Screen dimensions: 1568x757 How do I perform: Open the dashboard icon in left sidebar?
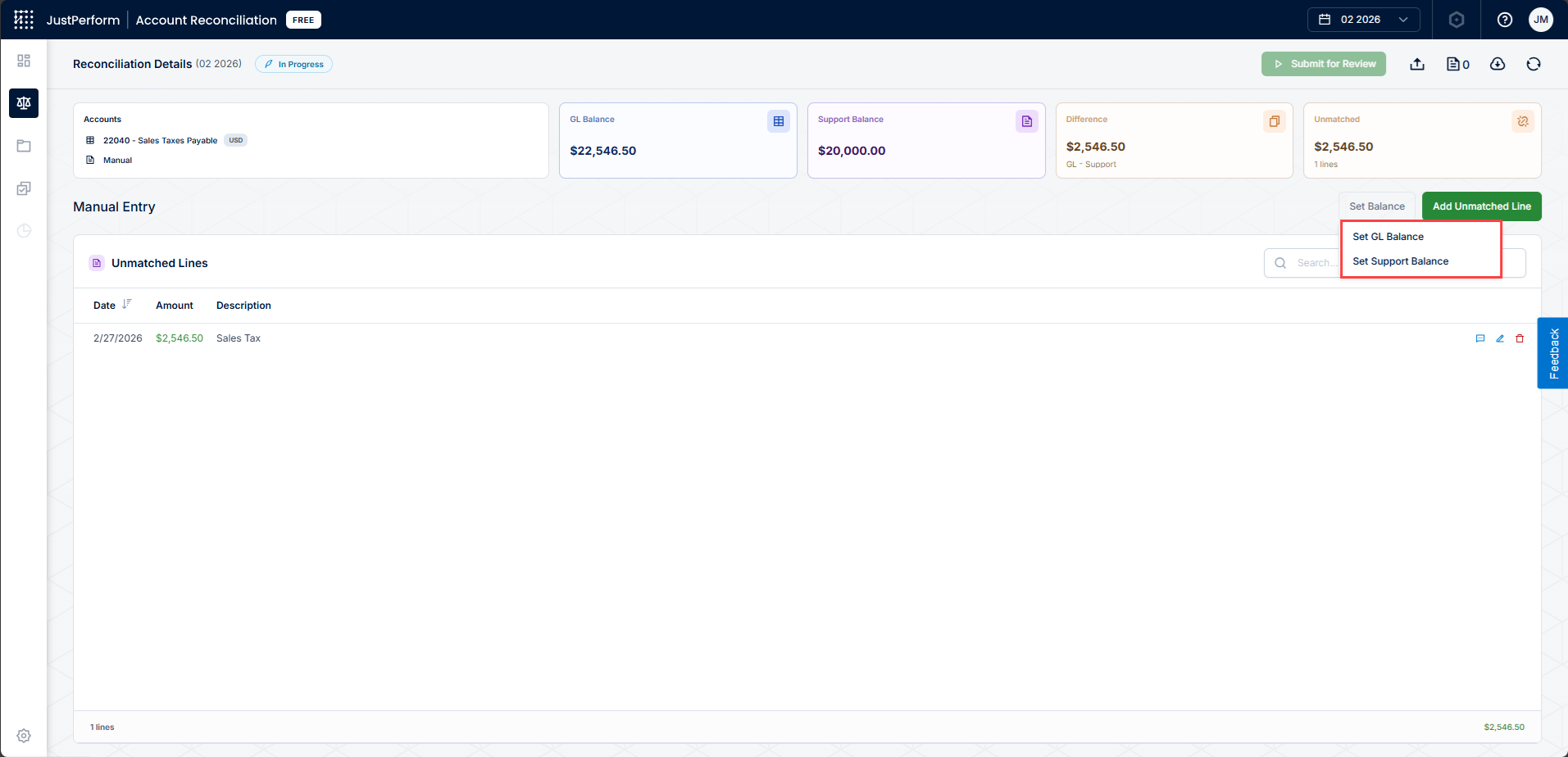pos(24,61)
